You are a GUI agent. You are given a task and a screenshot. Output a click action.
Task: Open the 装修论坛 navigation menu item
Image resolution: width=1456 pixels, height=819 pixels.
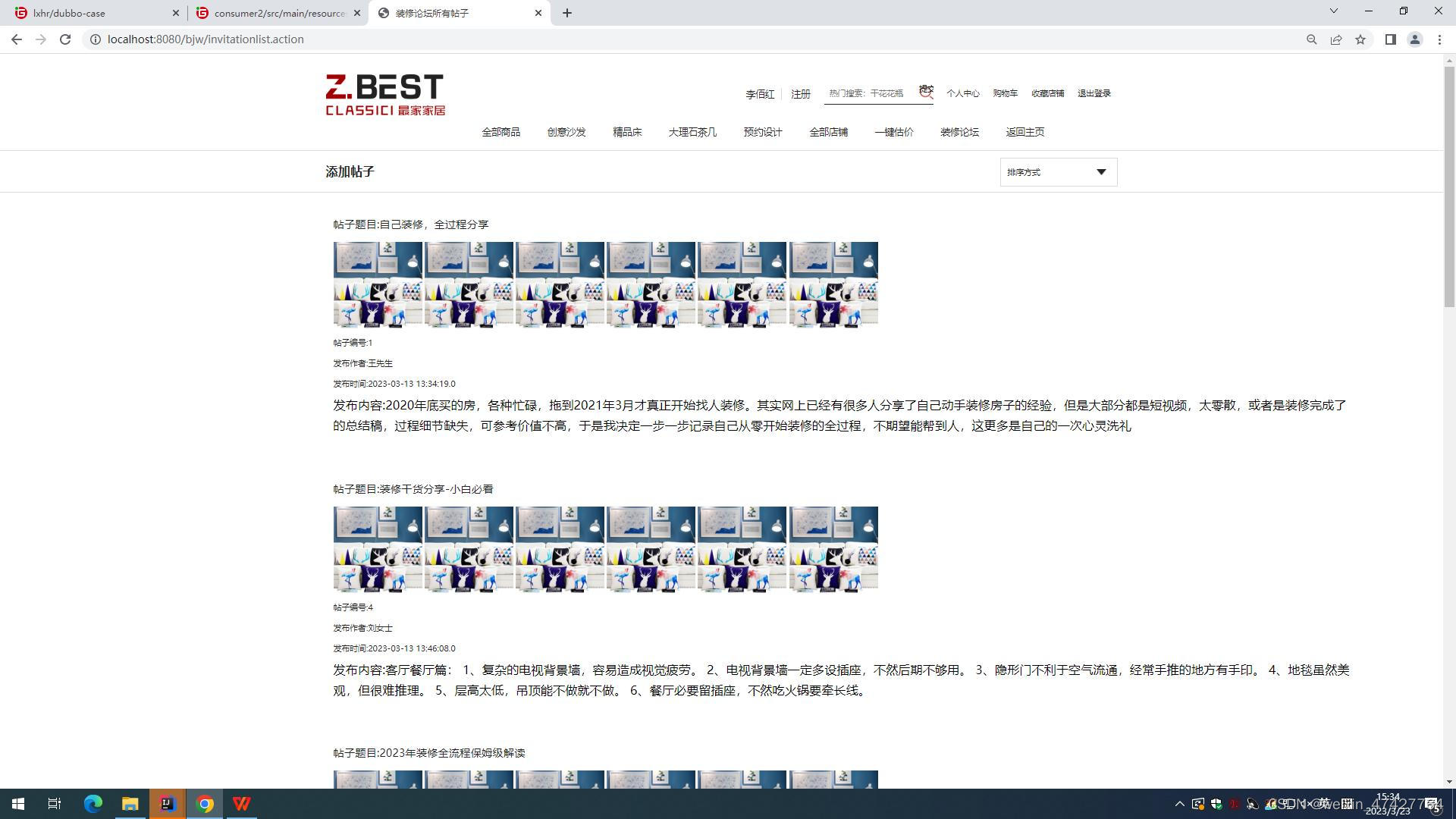[x=959, y=132]
